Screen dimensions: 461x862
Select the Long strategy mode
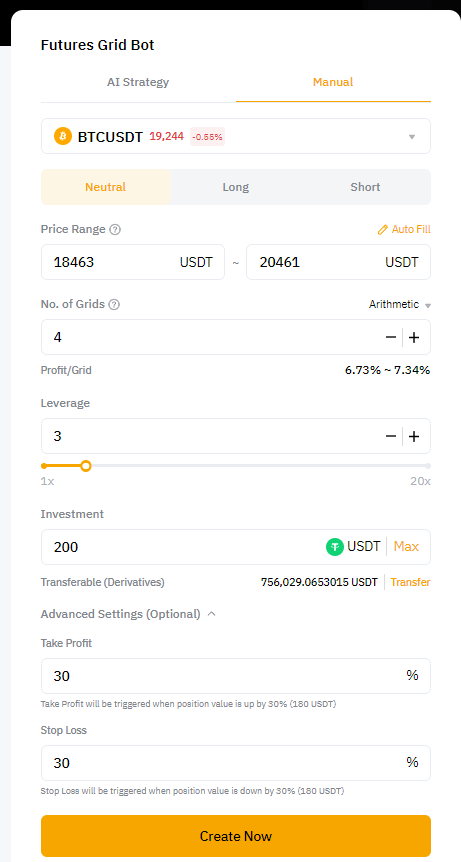coord(236,187)
